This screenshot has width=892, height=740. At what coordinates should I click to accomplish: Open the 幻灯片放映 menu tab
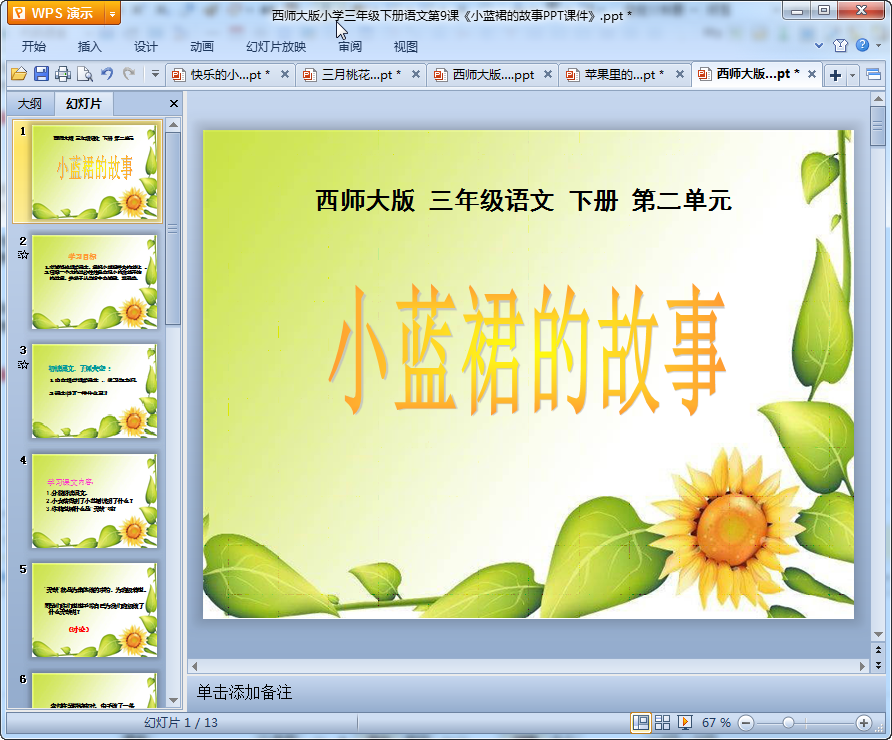pos(276,47)
